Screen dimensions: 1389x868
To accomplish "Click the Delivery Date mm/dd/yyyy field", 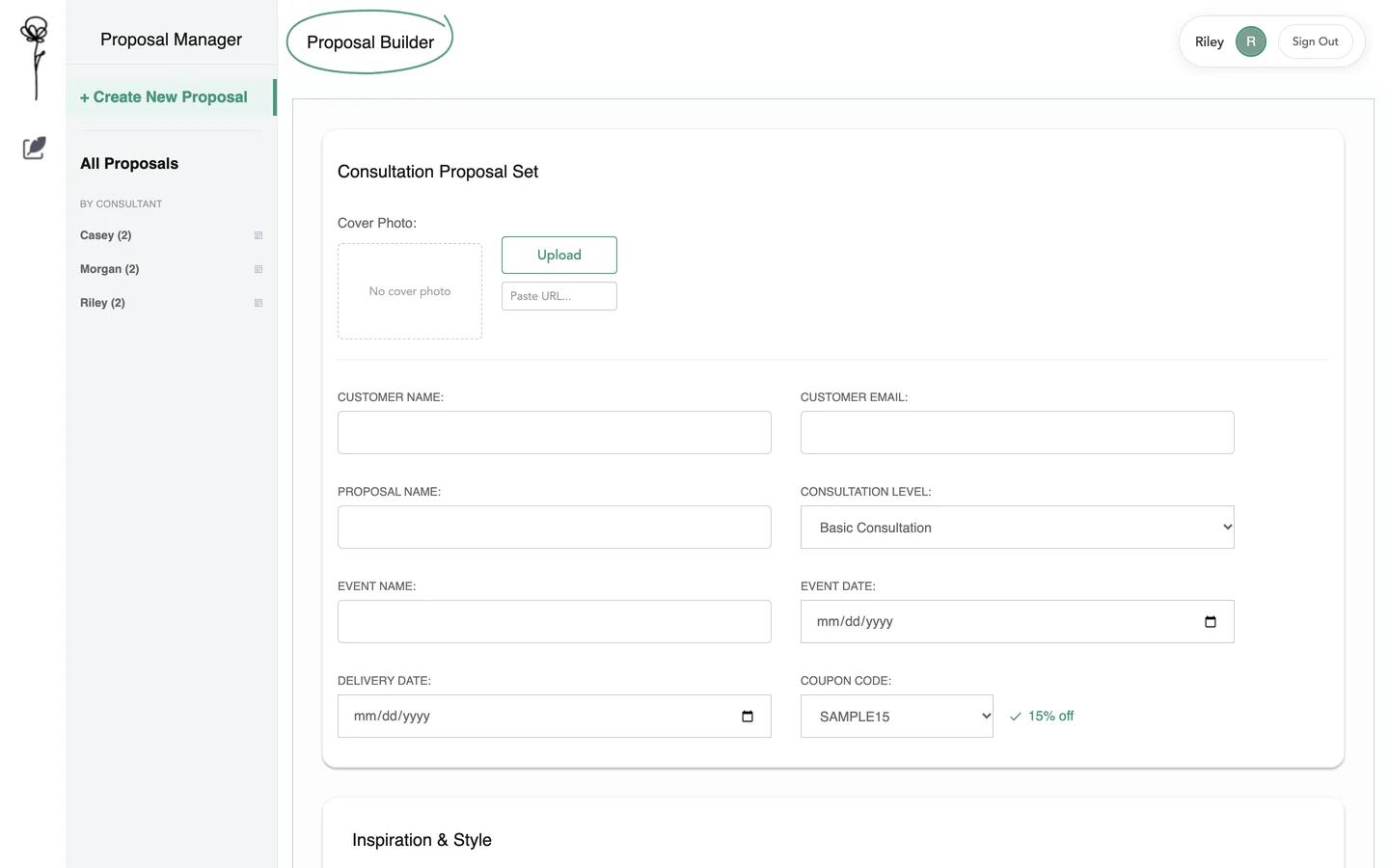I will 555,717.
